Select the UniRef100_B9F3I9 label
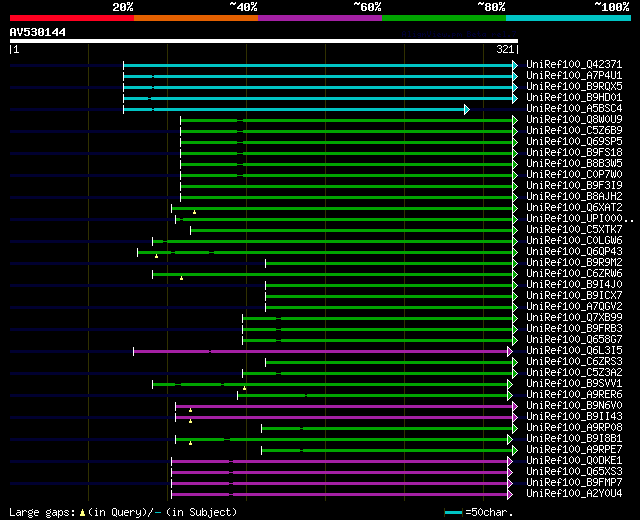 574,186
